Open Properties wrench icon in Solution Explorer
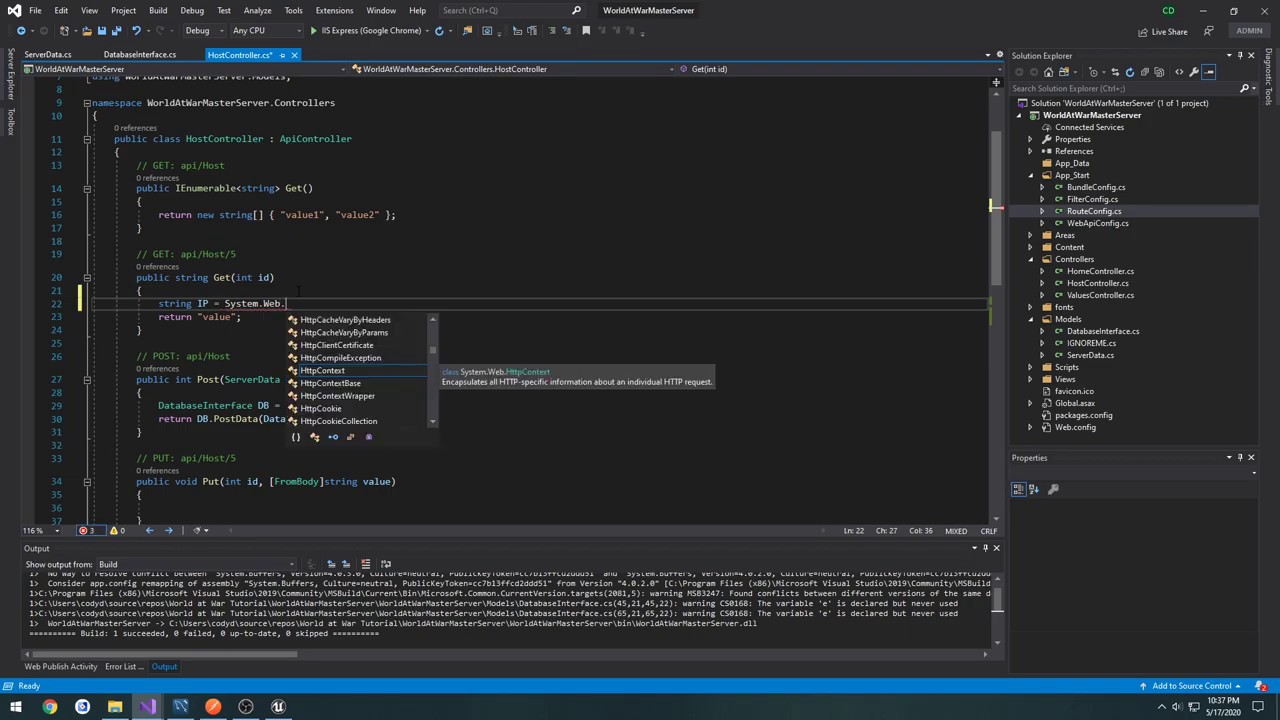The width and height of the screenshot is (1280, 720). click(x=1194, y=72)
